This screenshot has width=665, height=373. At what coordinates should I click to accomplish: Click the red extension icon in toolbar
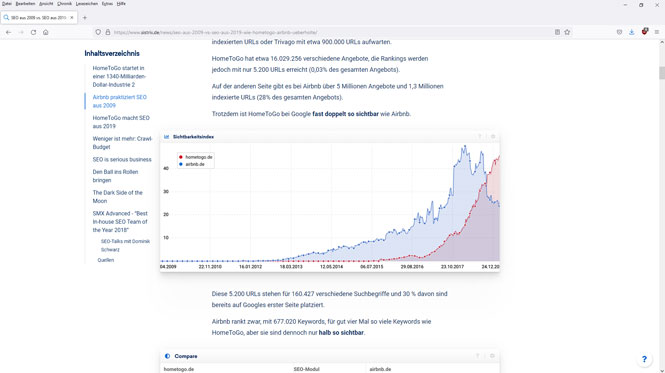click(645, 31)
